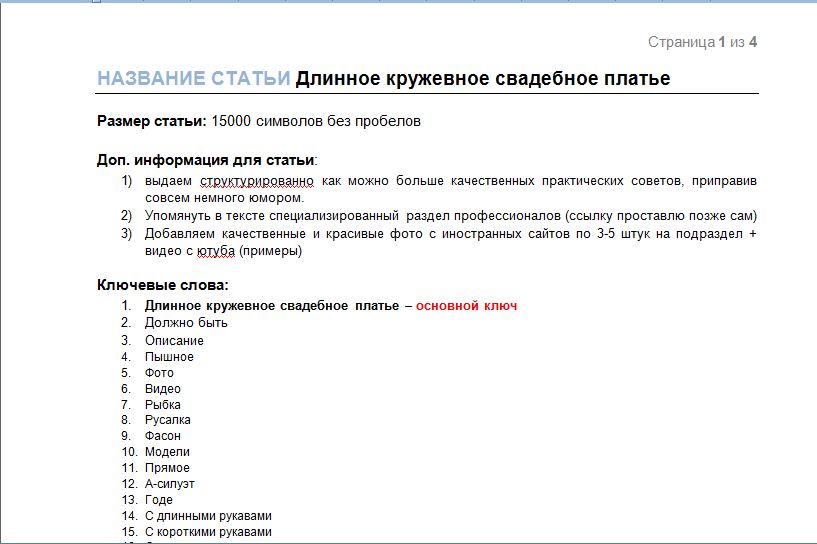
Task: Click keyword 'С длинными рукавами'
Action: [x=208, y=516]
